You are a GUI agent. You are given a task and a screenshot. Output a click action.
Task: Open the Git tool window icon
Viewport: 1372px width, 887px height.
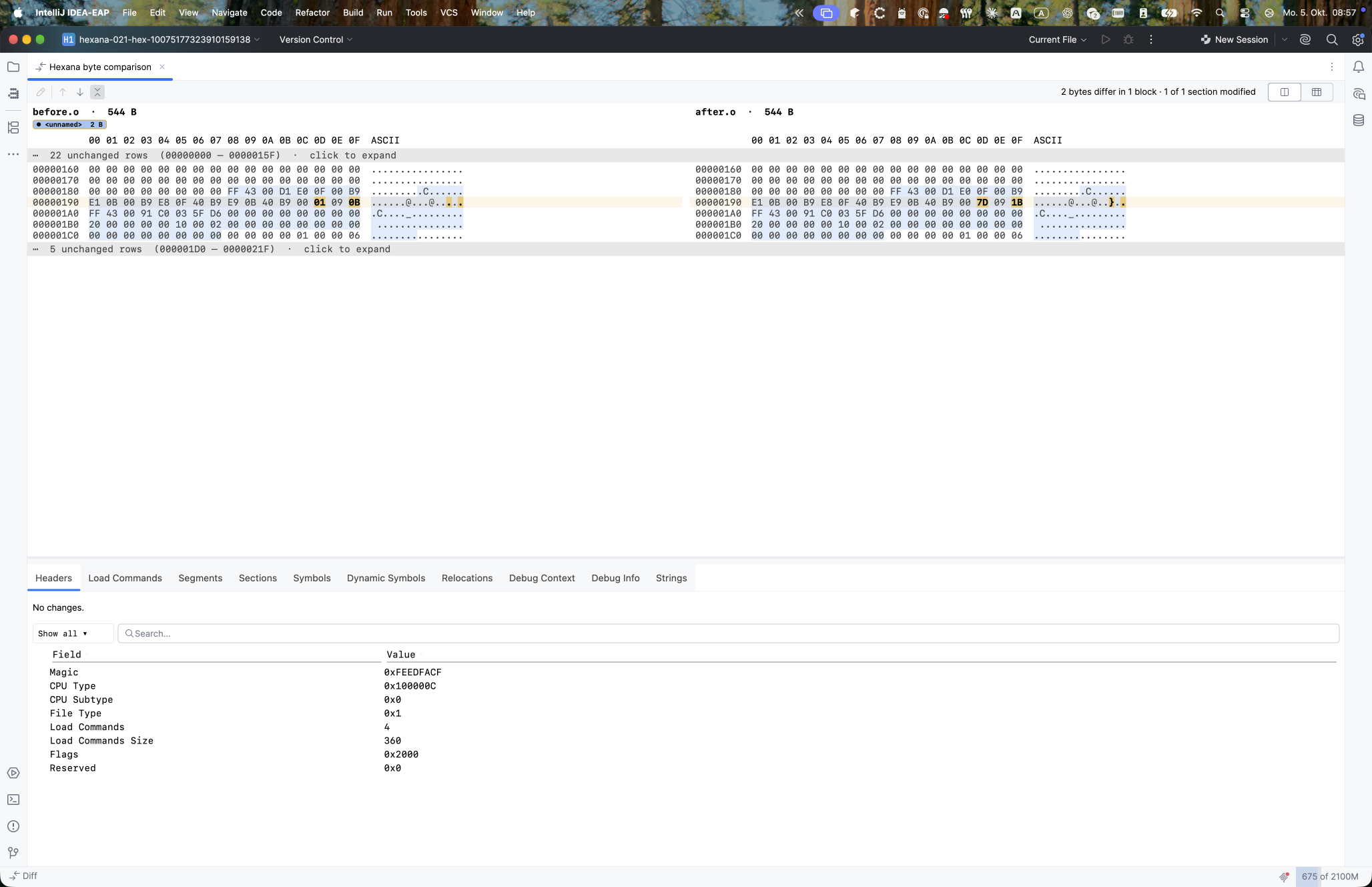(x=13, y=853)
